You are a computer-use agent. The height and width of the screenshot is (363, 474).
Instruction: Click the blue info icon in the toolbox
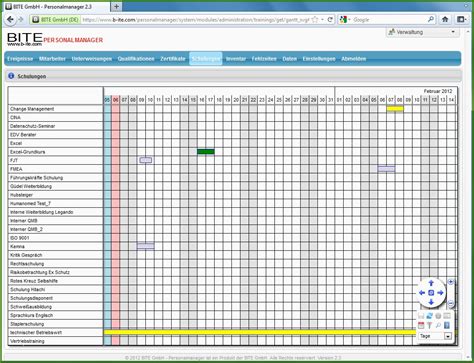[x=447, y=325]
